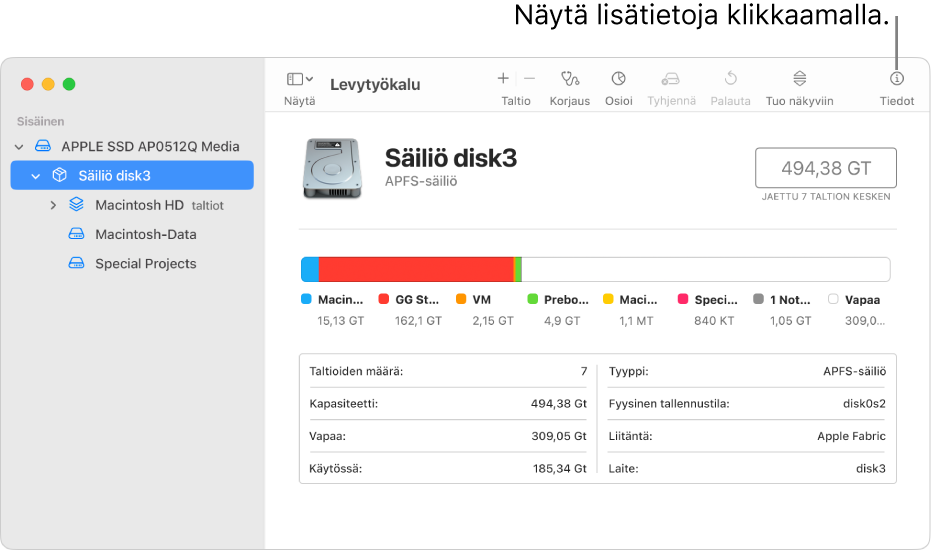Click the Käytössä value 185,34 Gt
Viewport: 931px width, 551px height.
(559, 468)
